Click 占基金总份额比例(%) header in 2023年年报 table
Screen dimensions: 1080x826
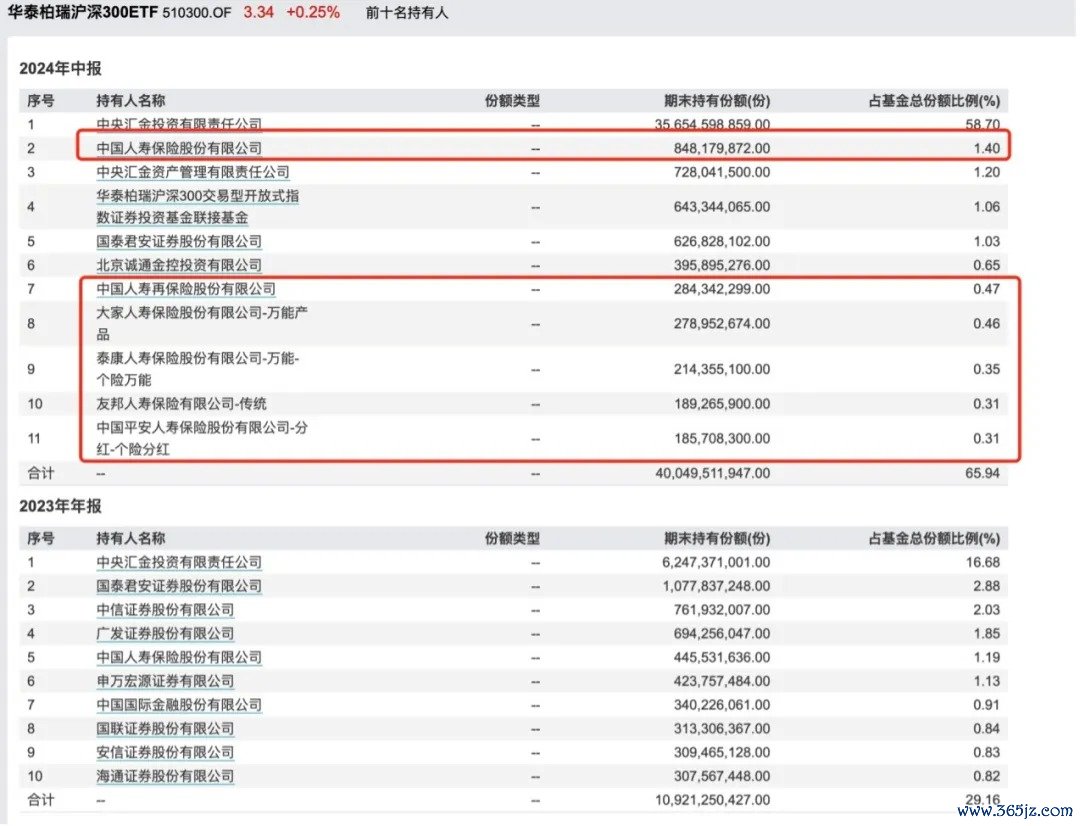(935, 539)
